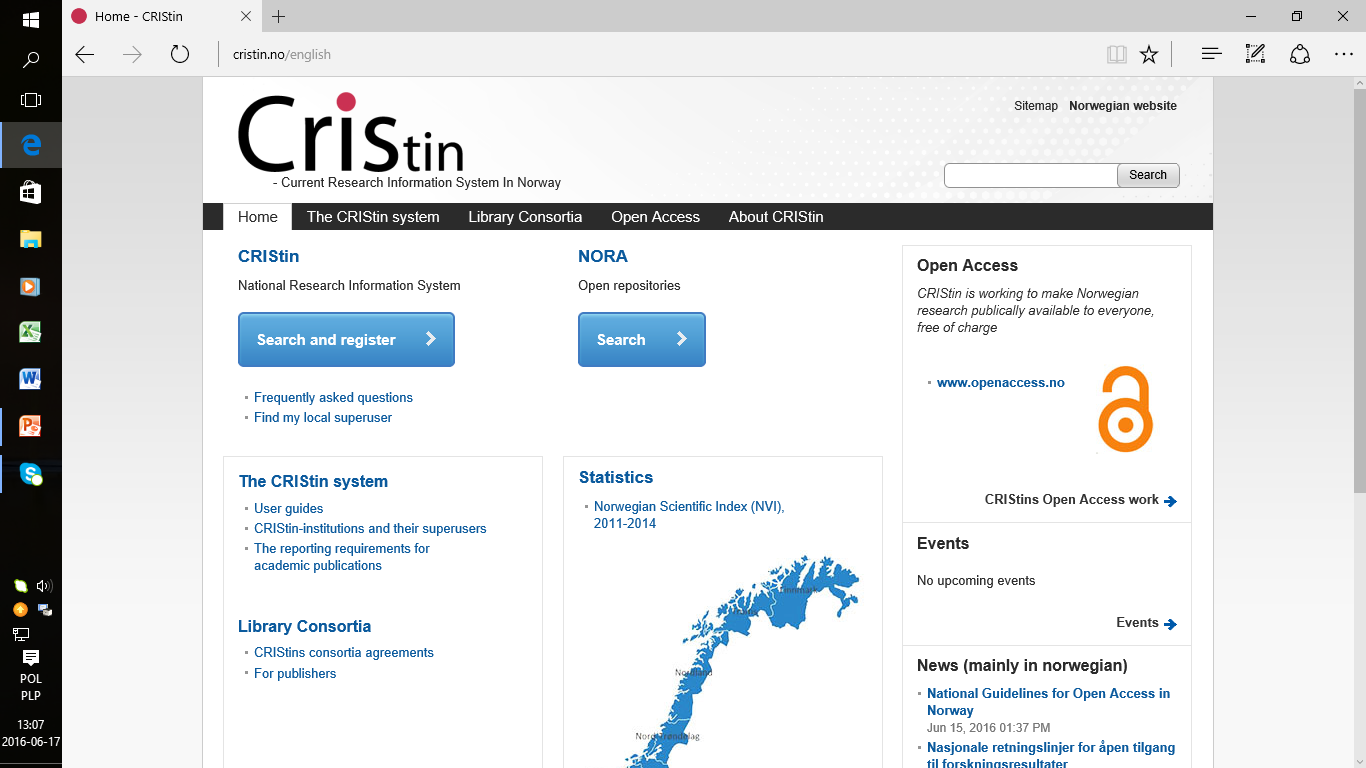Make a Web Note with pen icon

coord(1255,55)
